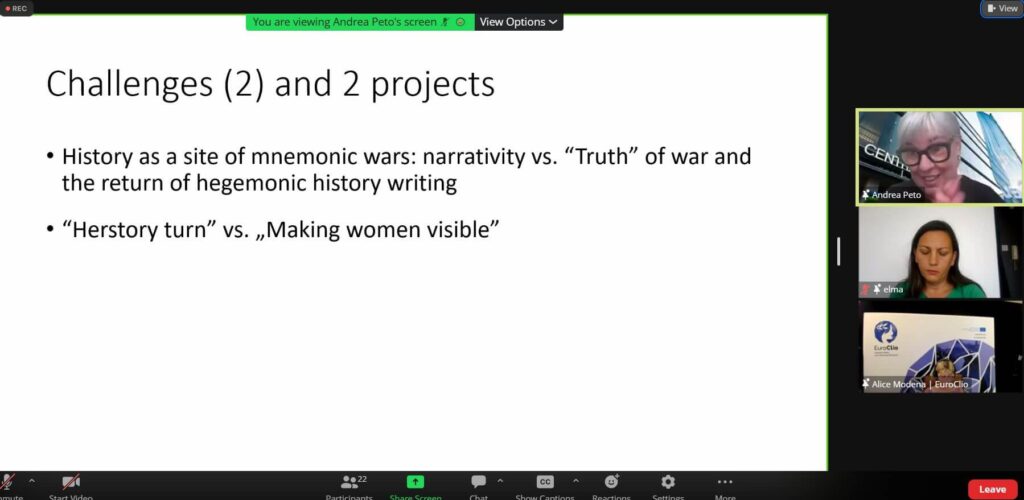Click the green Share Screen icon
Screen dimensions: 1024x500
(415, 482)
